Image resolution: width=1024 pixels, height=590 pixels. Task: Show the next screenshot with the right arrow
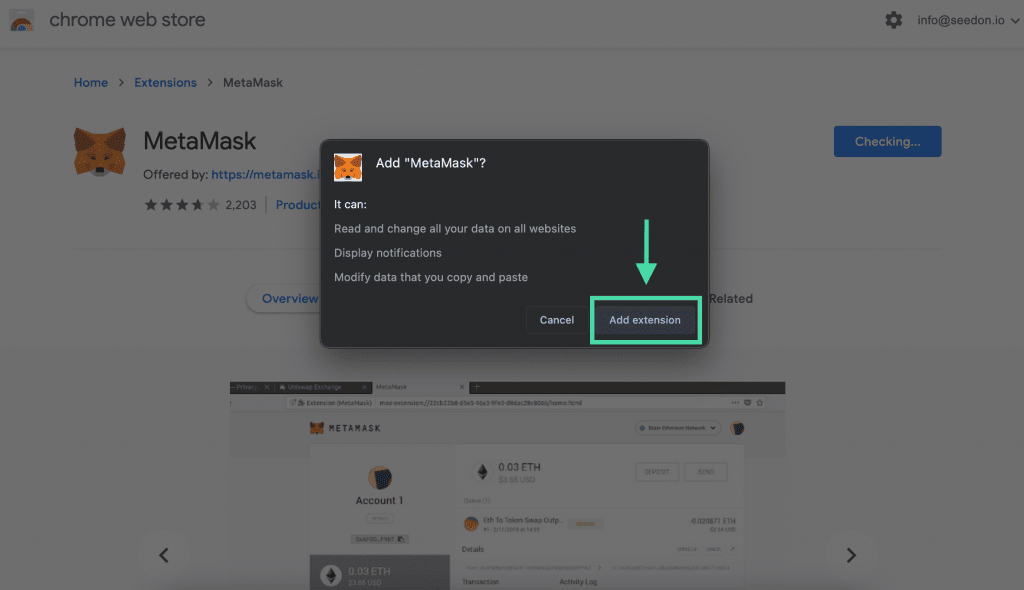(x=851, y=555)
